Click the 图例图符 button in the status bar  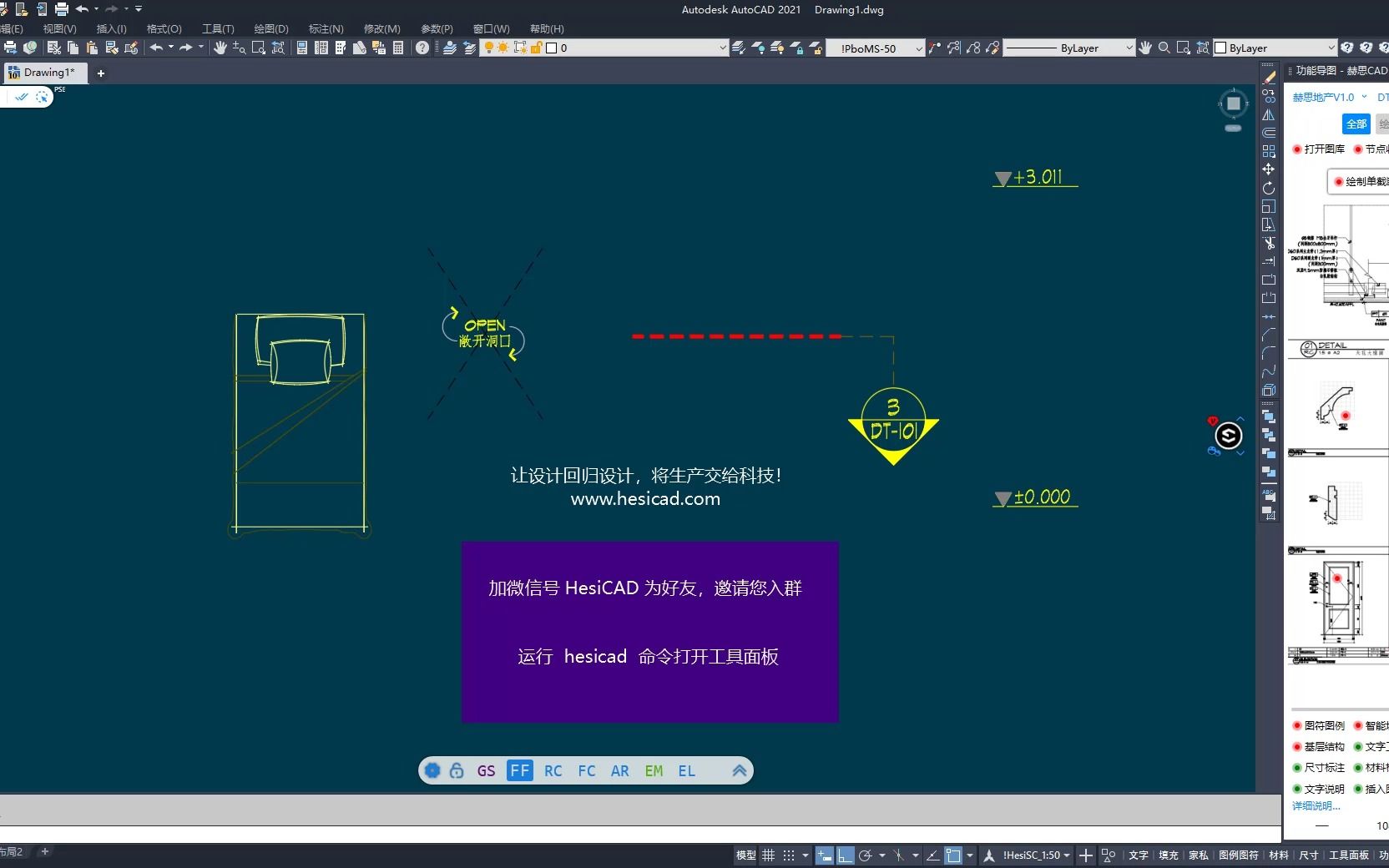pos(1238,855)
